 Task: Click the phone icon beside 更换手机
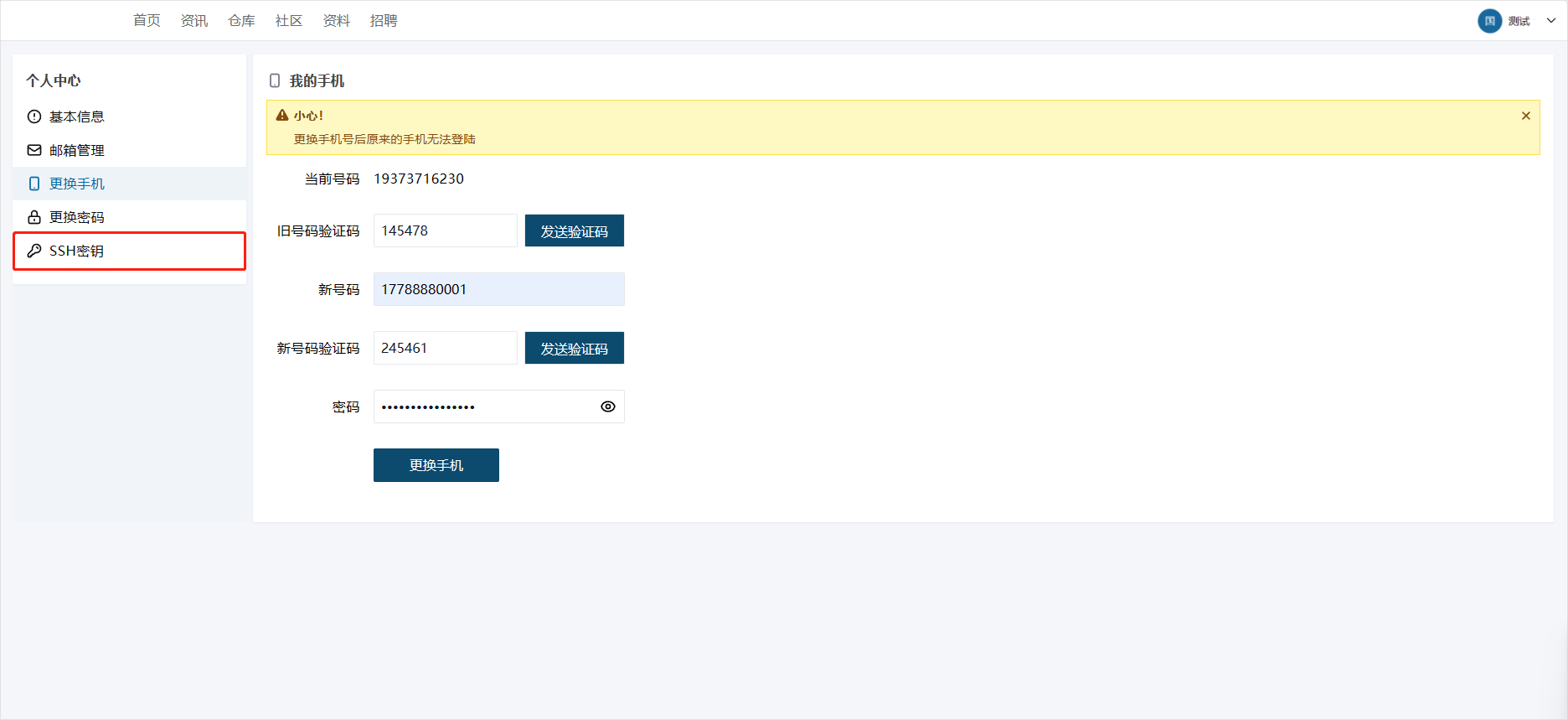(x=34, y=184)
